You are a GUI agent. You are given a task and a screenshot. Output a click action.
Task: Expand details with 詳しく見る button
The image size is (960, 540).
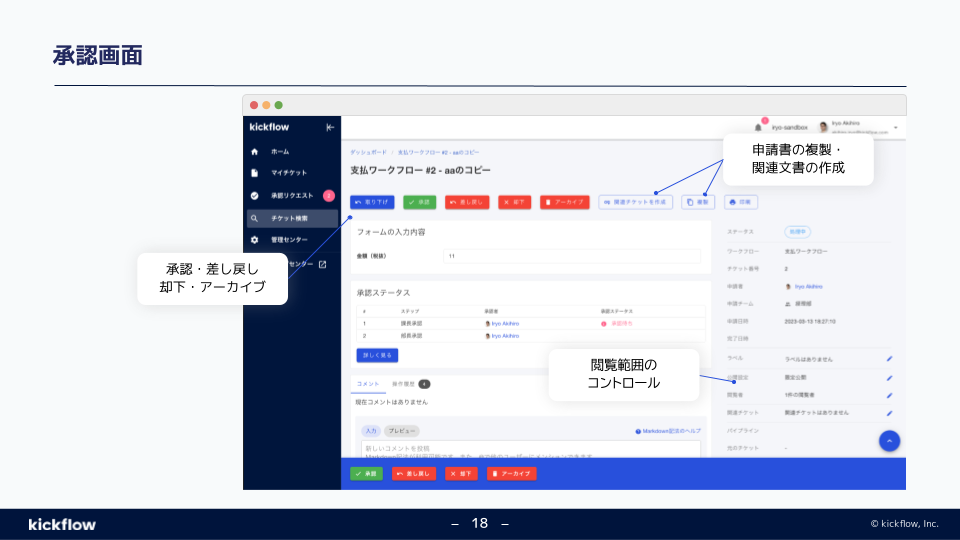click(x=377, y=355)
